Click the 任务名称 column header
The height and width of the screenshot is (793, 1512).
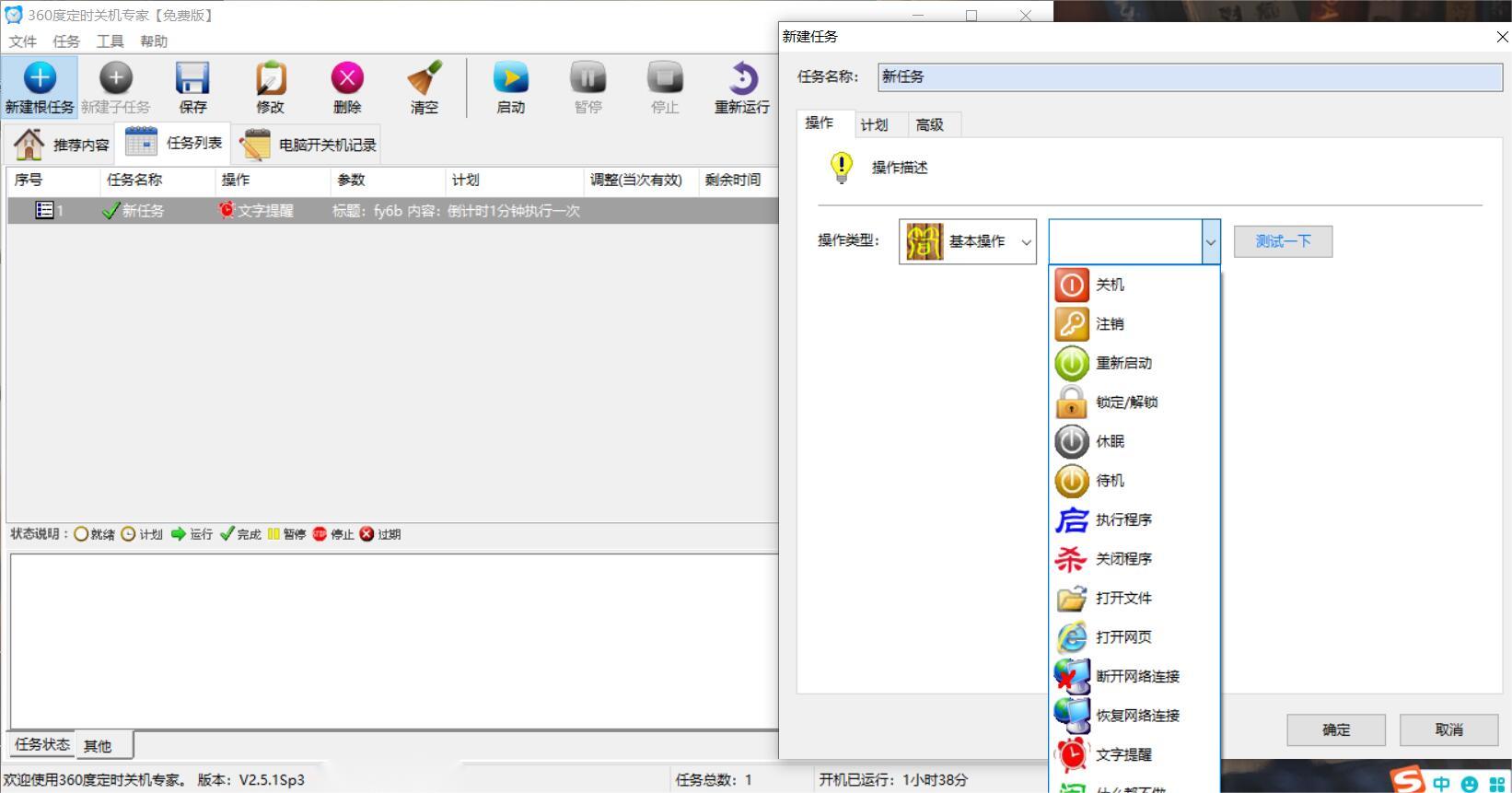pyautogui.click(x=157, y=181)
